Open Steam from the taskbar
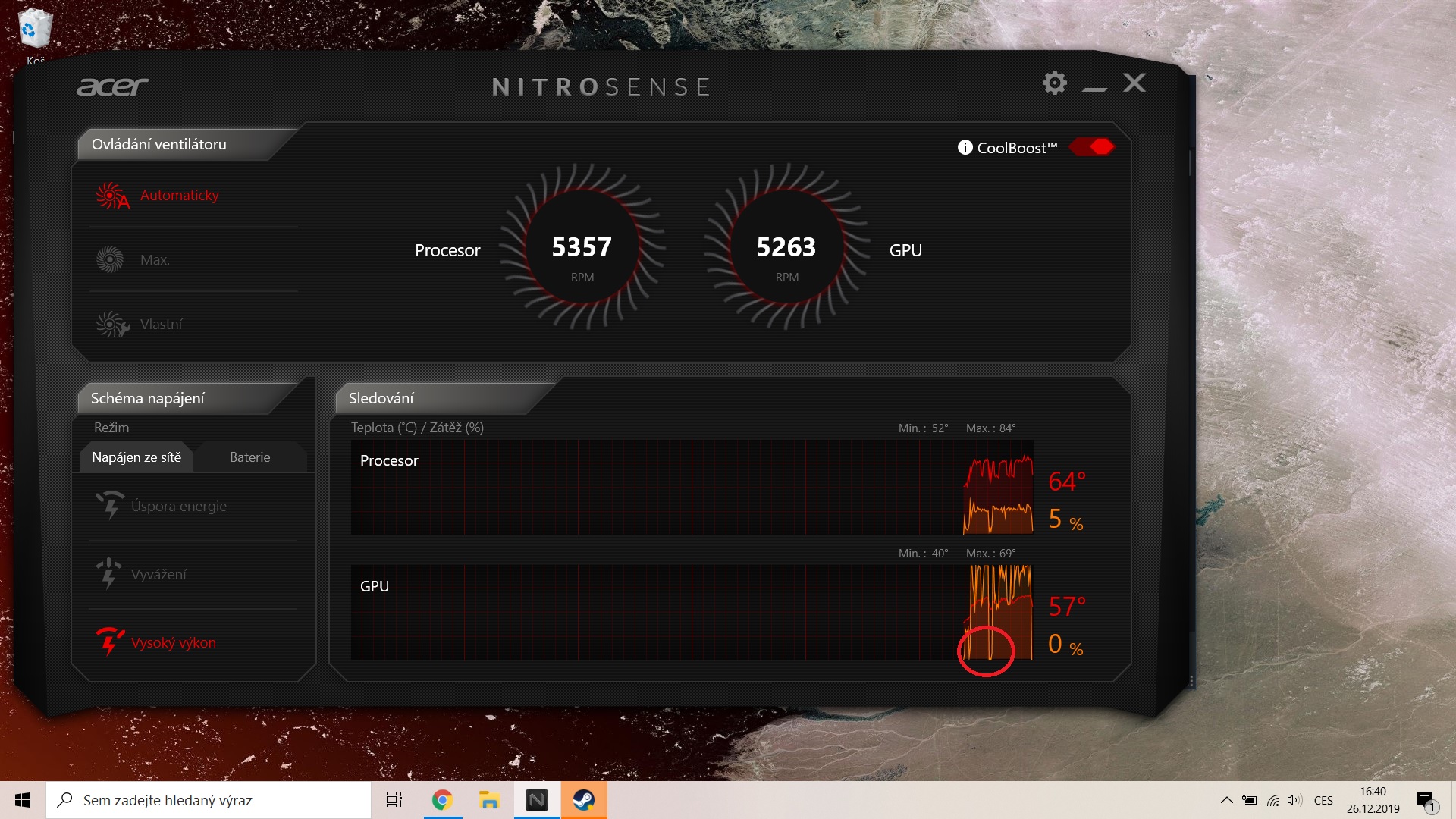This screenshot has height=819, width=1456. point(583,800)
